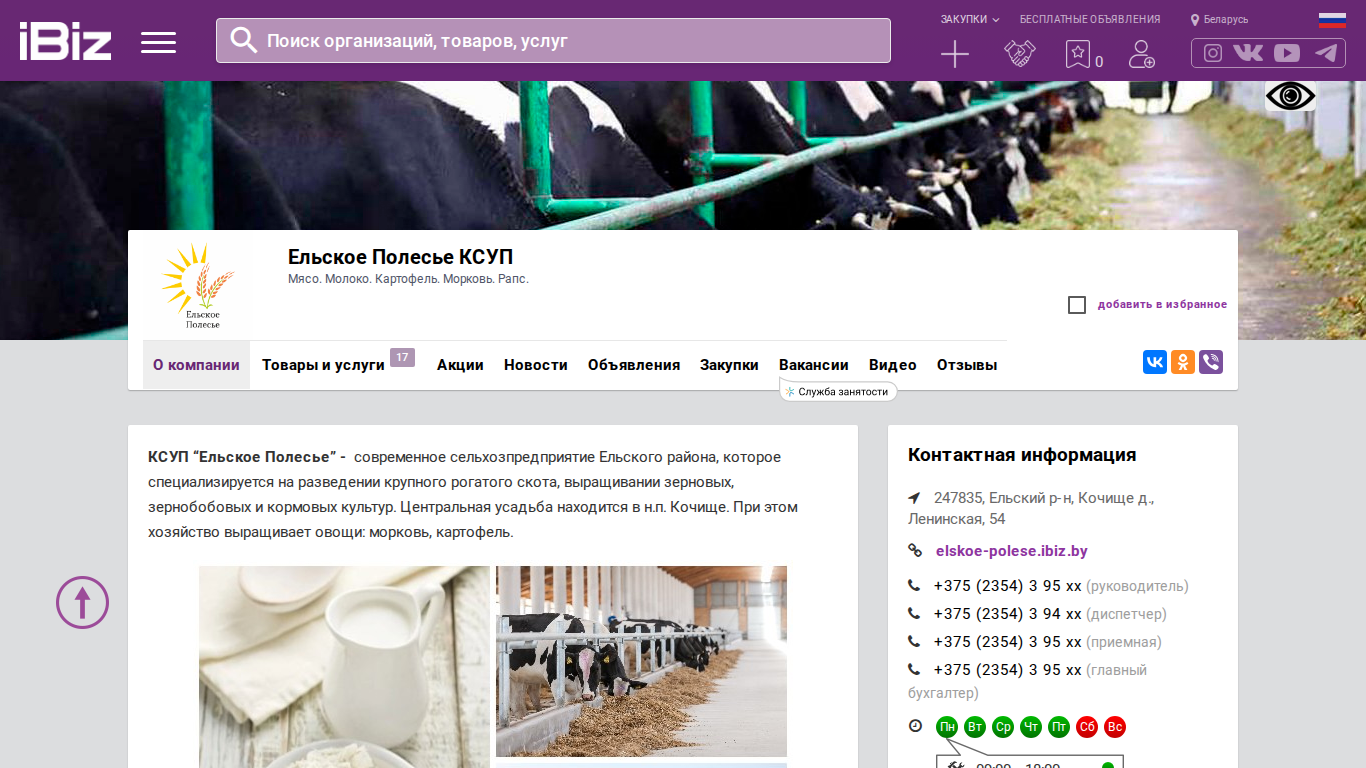1366x768 pixels.
Task: Open the Видео tab
Action: [x=893, y=365]
